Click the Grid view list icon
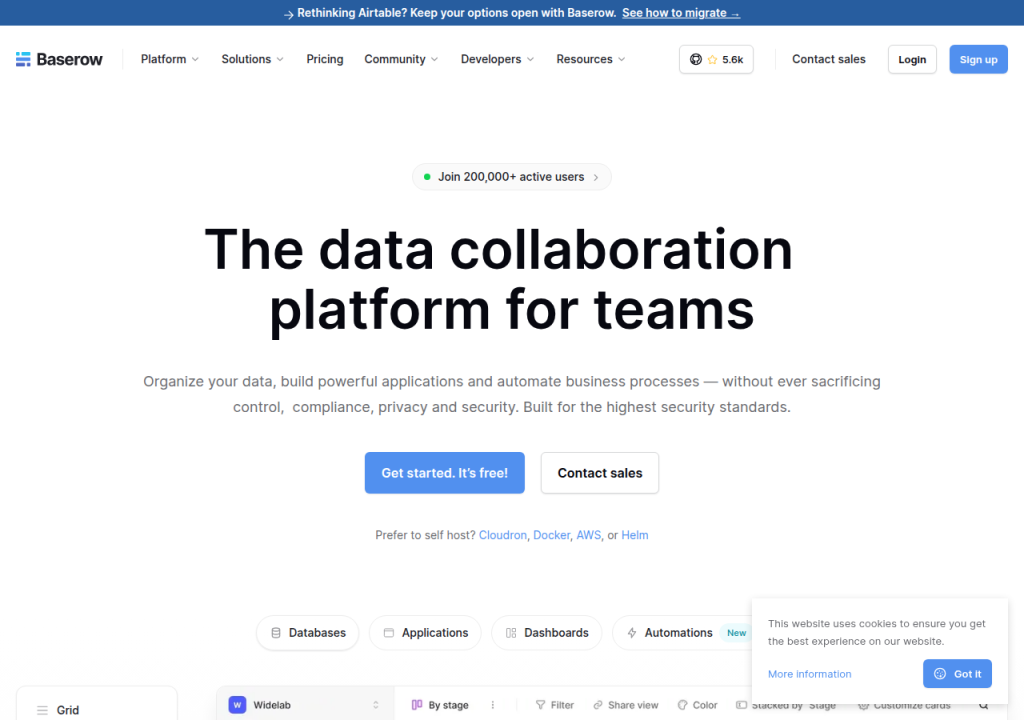 (42, 710)
